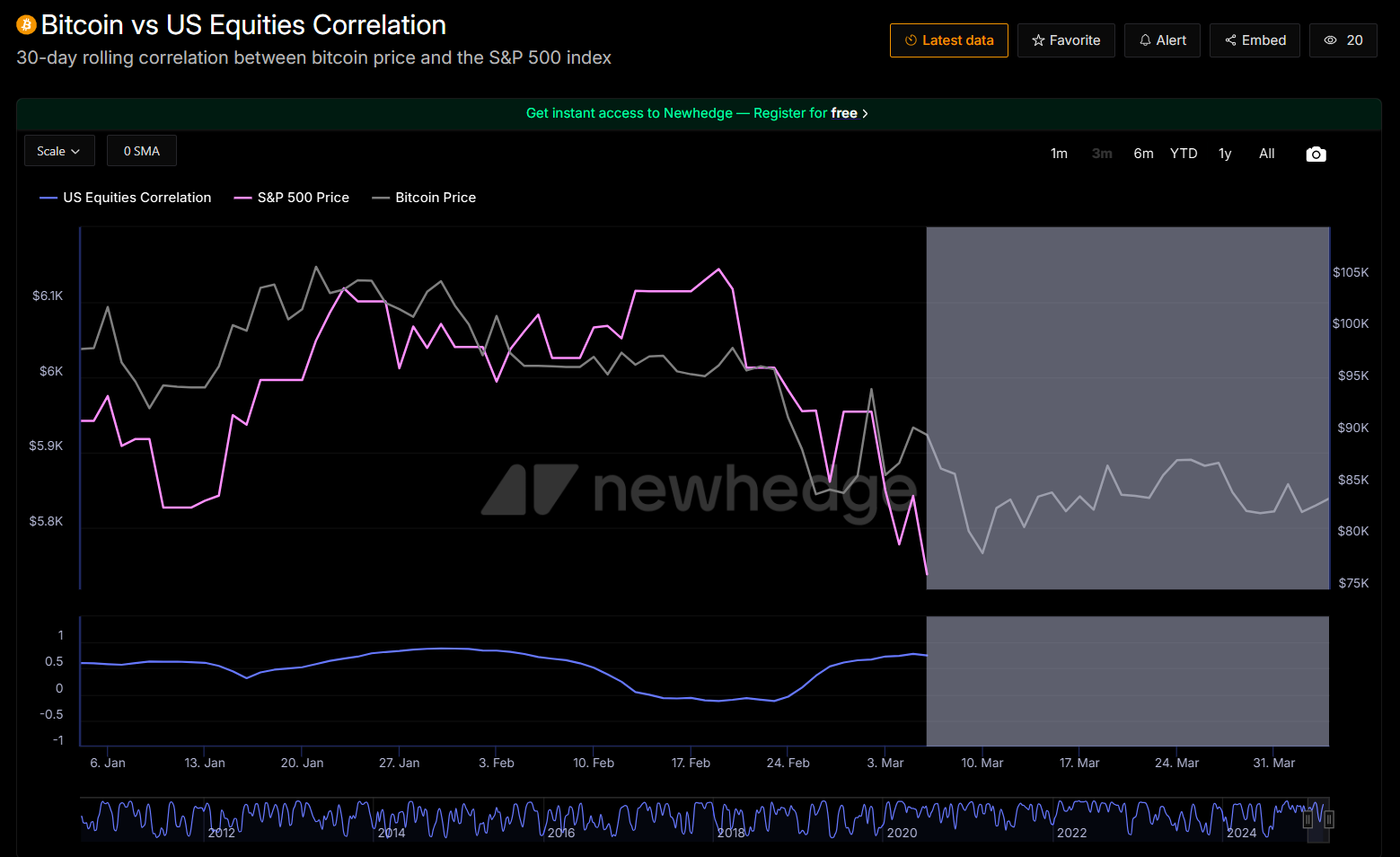The width and height of the screenshot is (1400, 857).
Task: Click the orange Bitcoin logo icon
Action: (26, 25)
